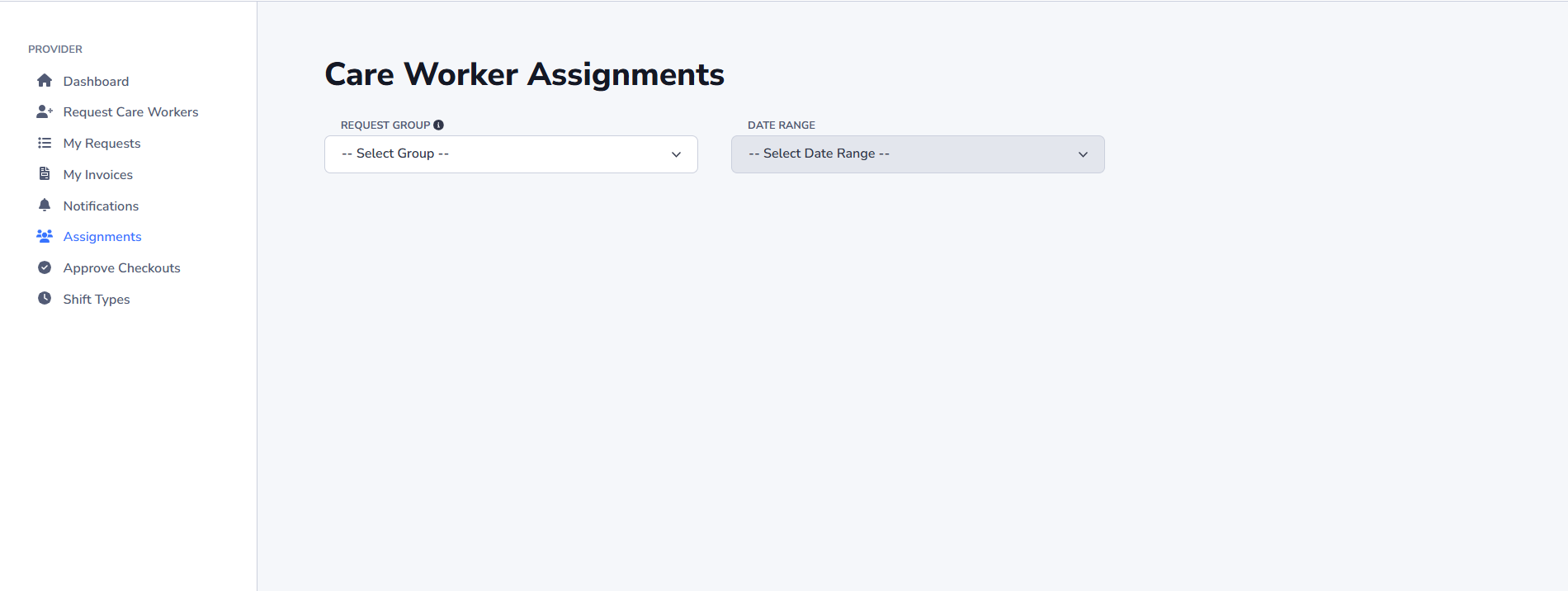Click the Request Care Workers person-plus icon
This screenshot has width=1568, height=591.
click(x=45, y=111)
